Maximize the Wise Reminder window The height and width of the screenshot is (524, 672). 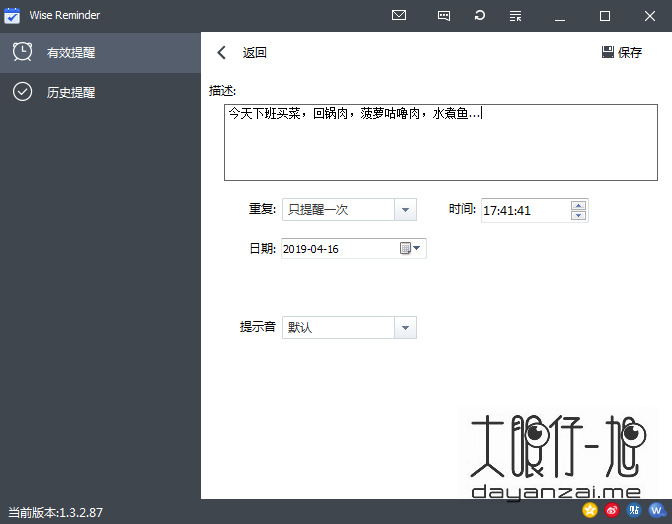605,16
